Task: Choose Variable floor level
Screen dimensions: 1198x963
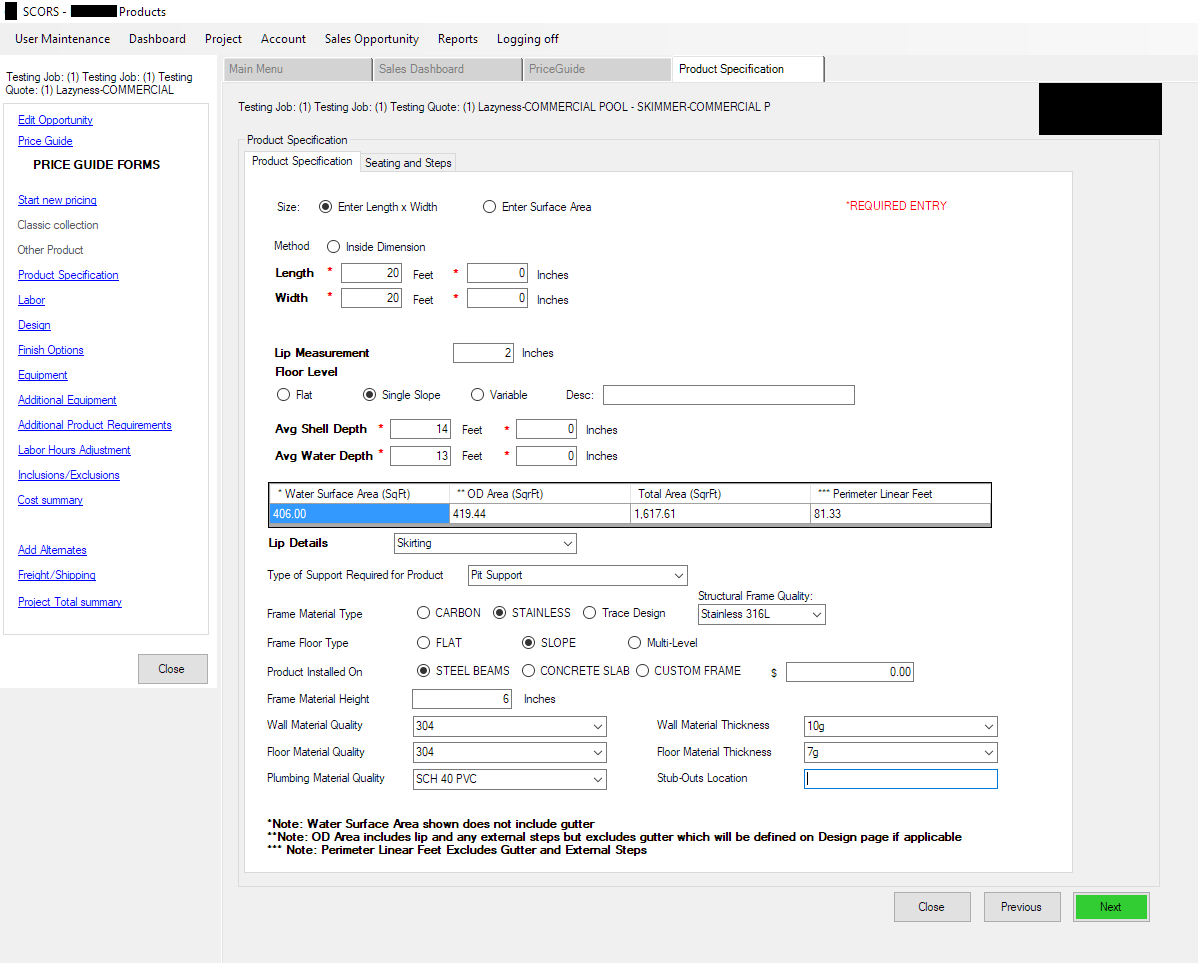Action: (x=478, y=395)
